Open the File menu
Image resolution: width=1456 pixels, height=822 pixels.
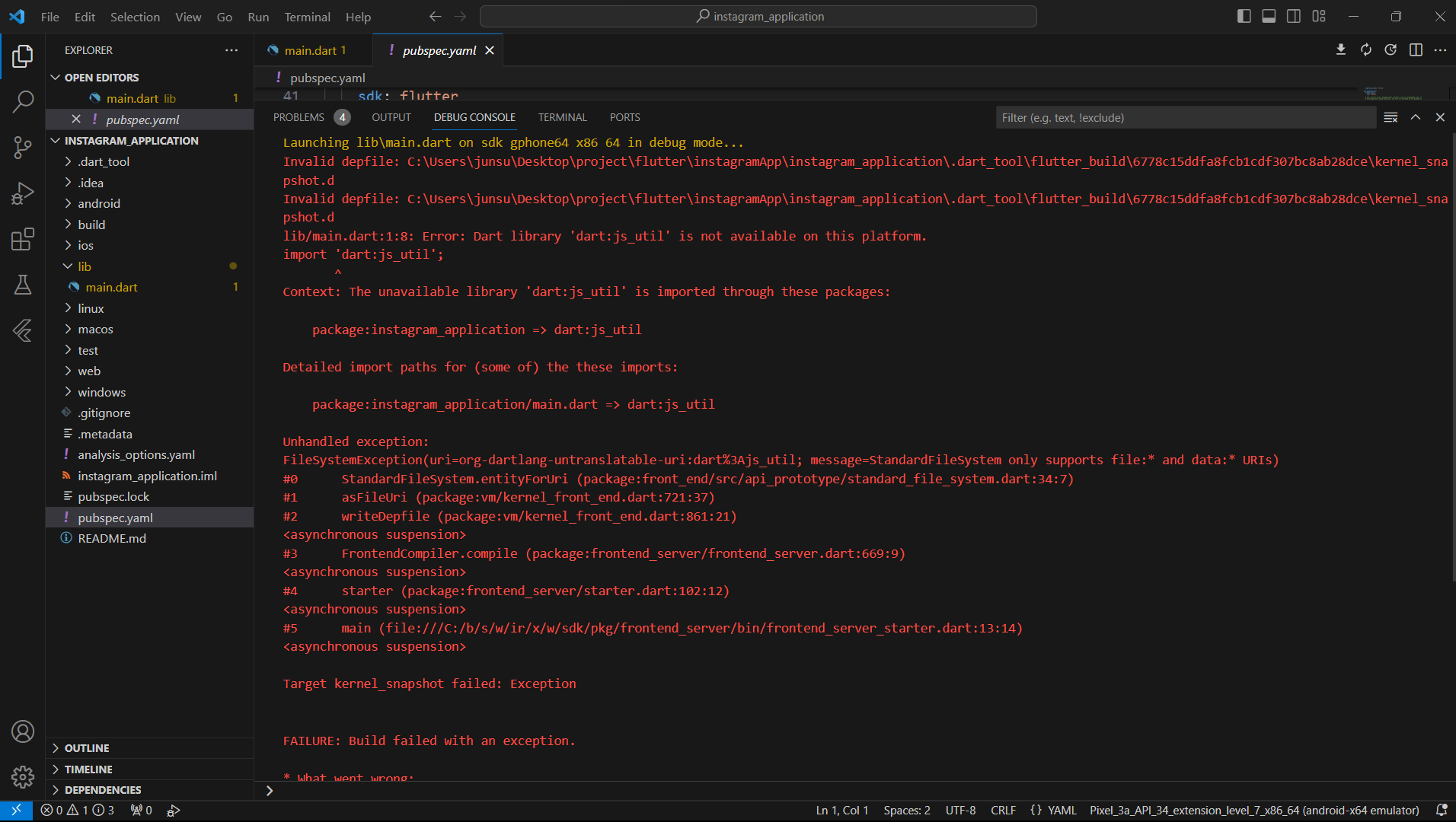pos(50,17)
